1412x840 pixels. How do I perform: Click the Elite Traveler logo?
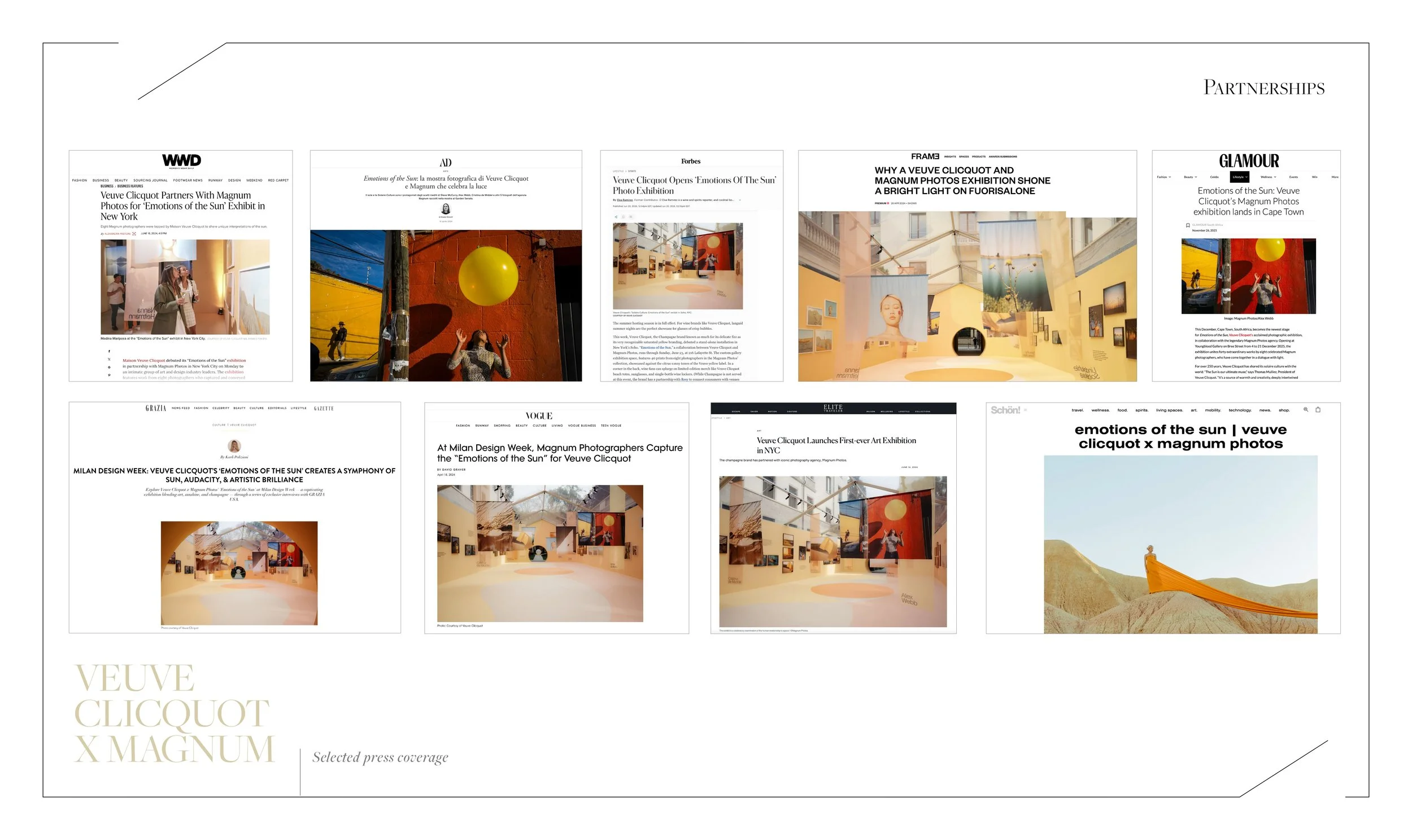click(x=833, y=408)
